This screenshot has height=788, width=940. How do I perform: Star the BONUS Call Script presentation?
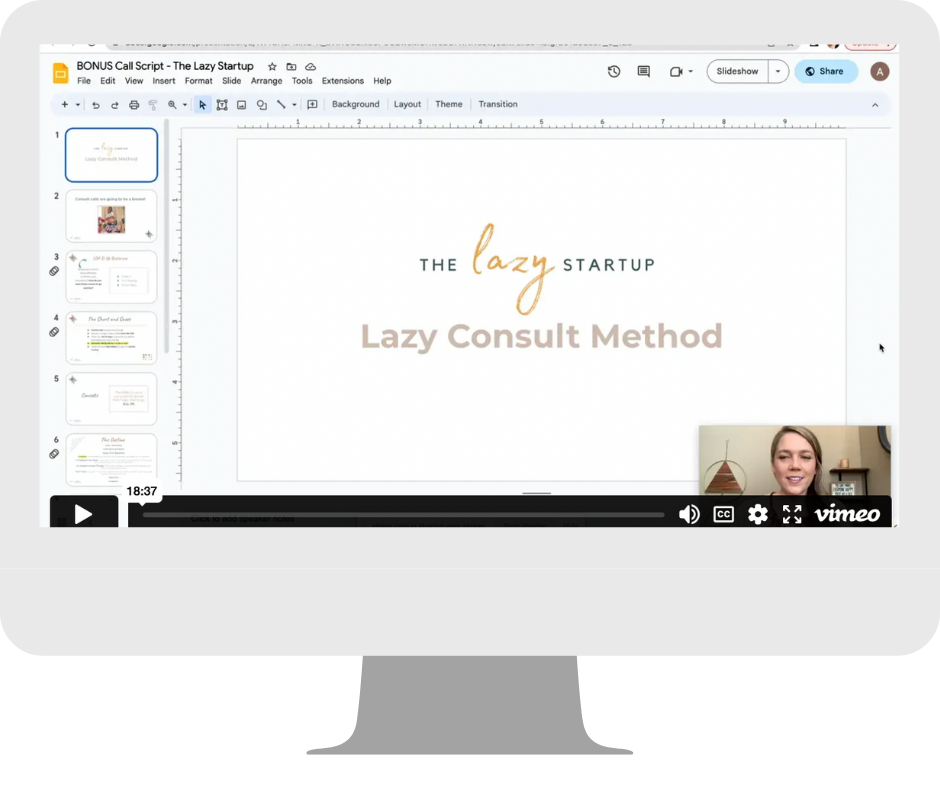coord(272,67)
